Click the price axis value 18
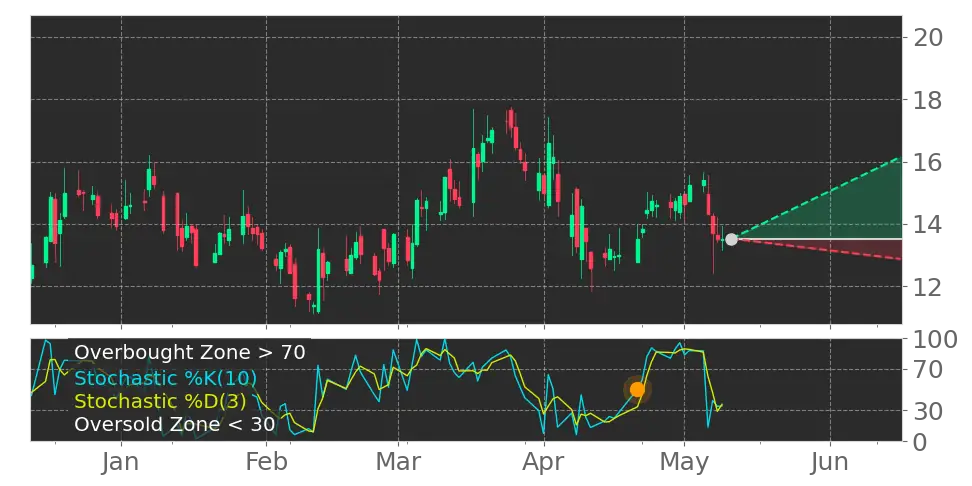 pyautogui.click(x=928, y=100)
